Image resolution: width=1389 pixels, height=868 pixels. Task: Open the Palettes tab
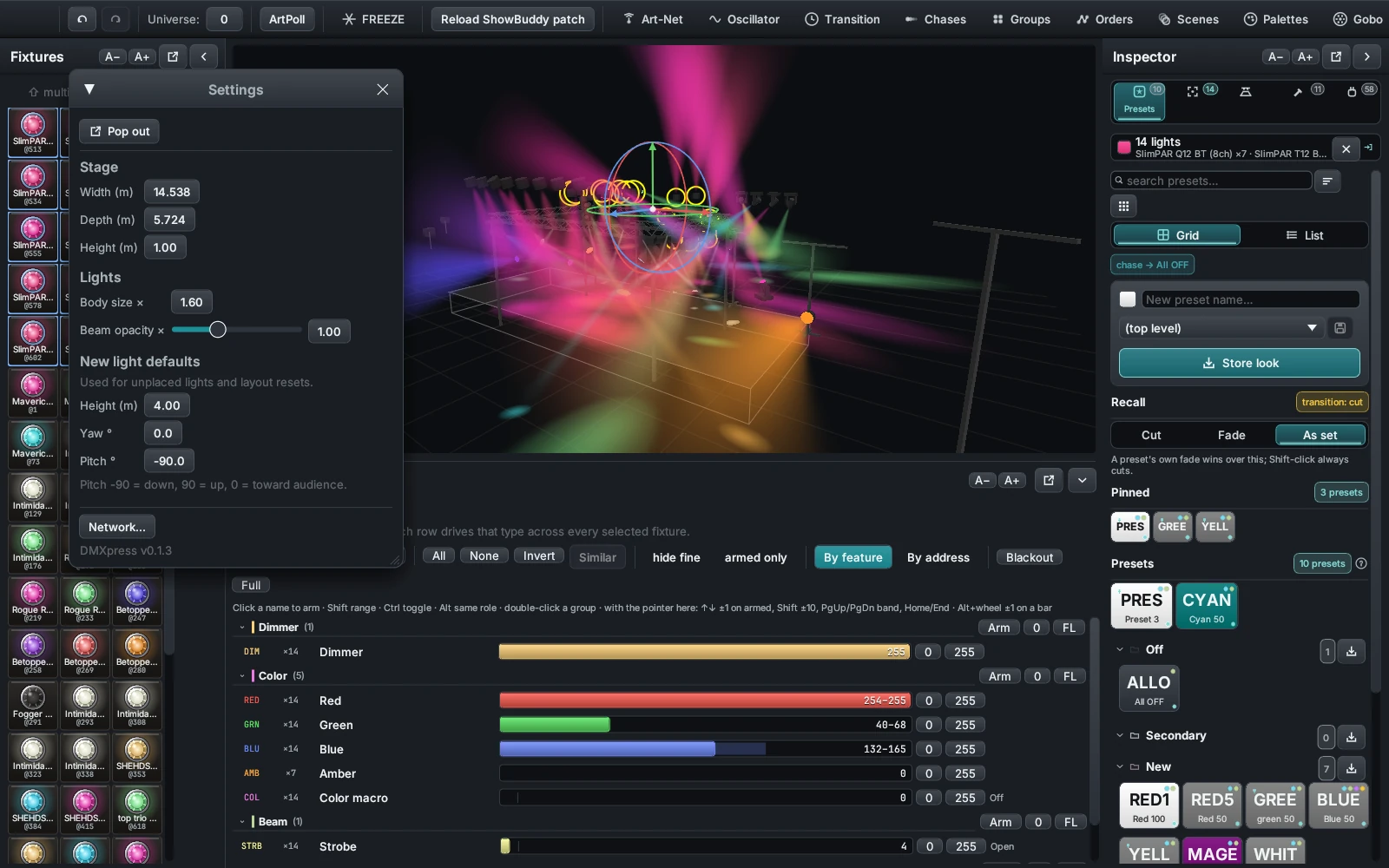pos(1275,19)
